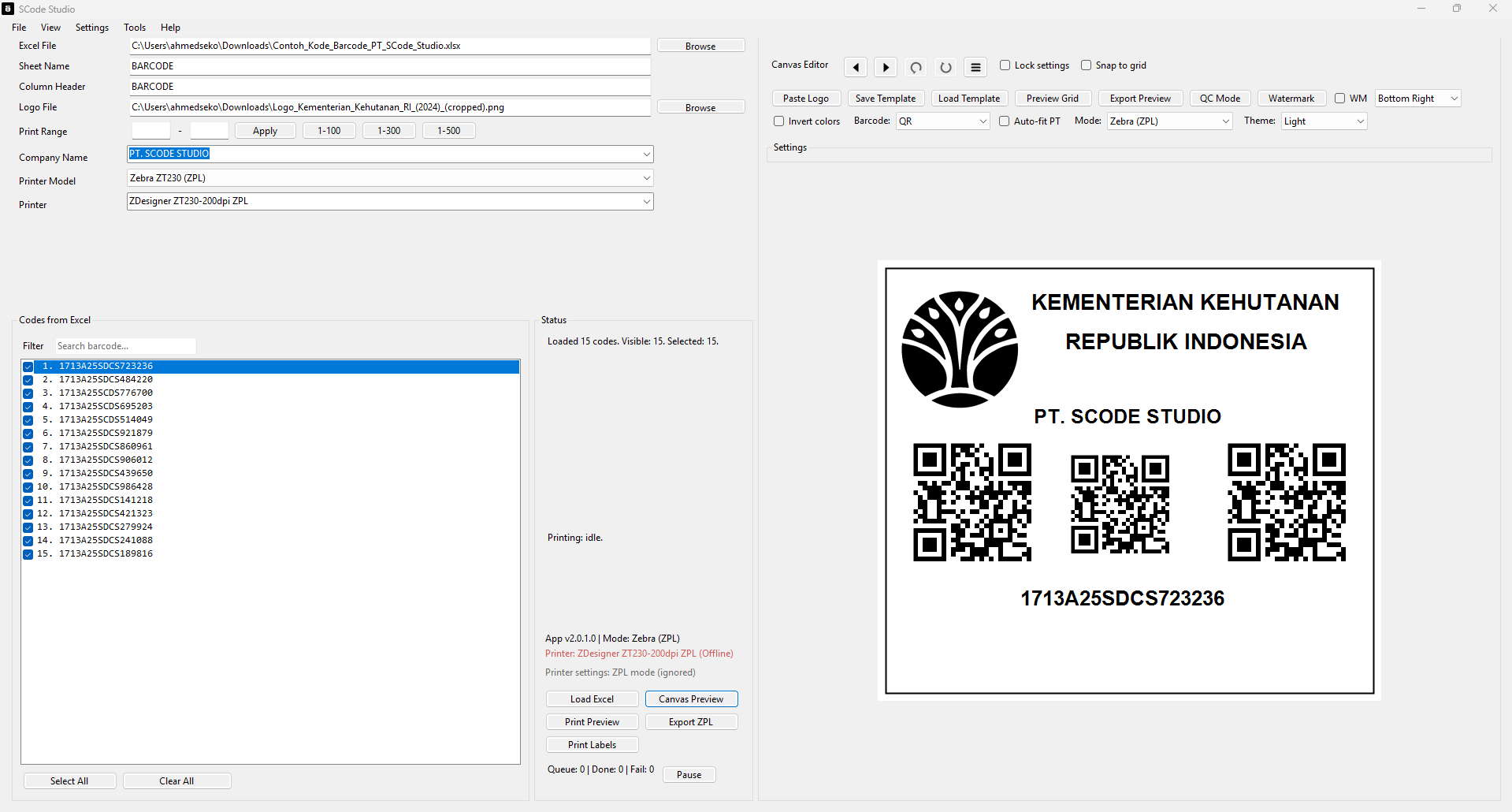Click the Print Range start field
Viewport: 1512px width, 812px height.
click(x=150, y=131)
